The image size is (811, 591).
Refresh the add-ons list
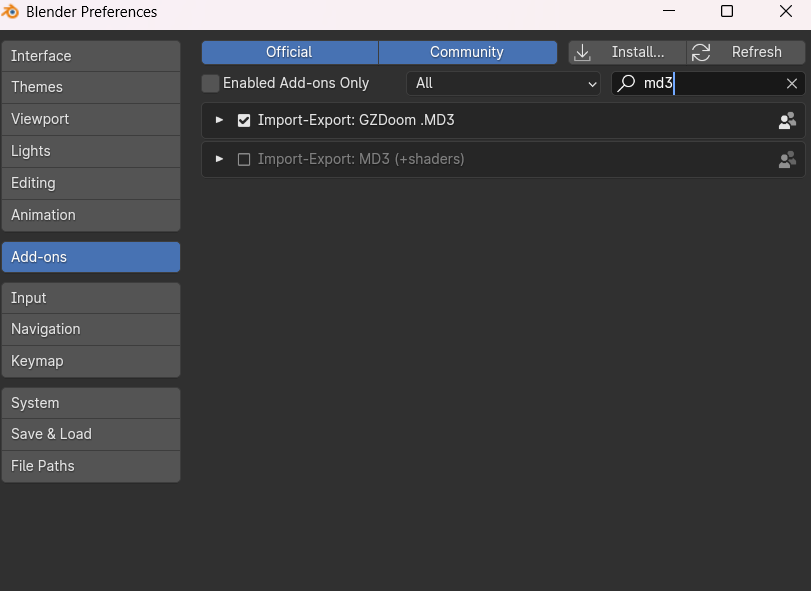[746, 52]
